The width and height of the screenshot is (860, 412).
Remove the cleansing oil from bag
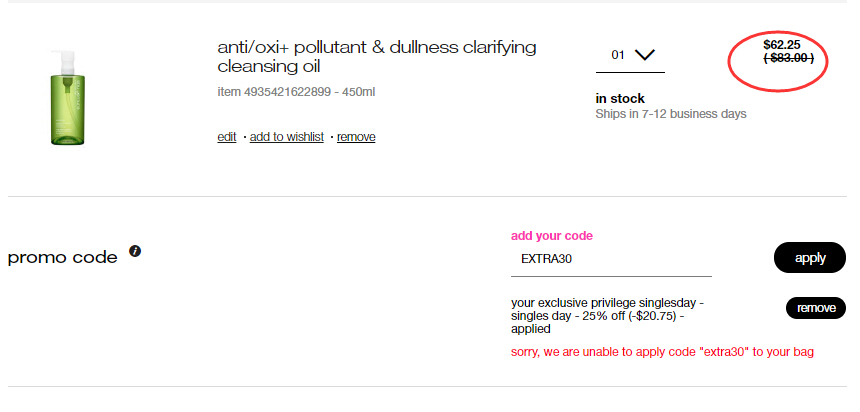(356, 137)
